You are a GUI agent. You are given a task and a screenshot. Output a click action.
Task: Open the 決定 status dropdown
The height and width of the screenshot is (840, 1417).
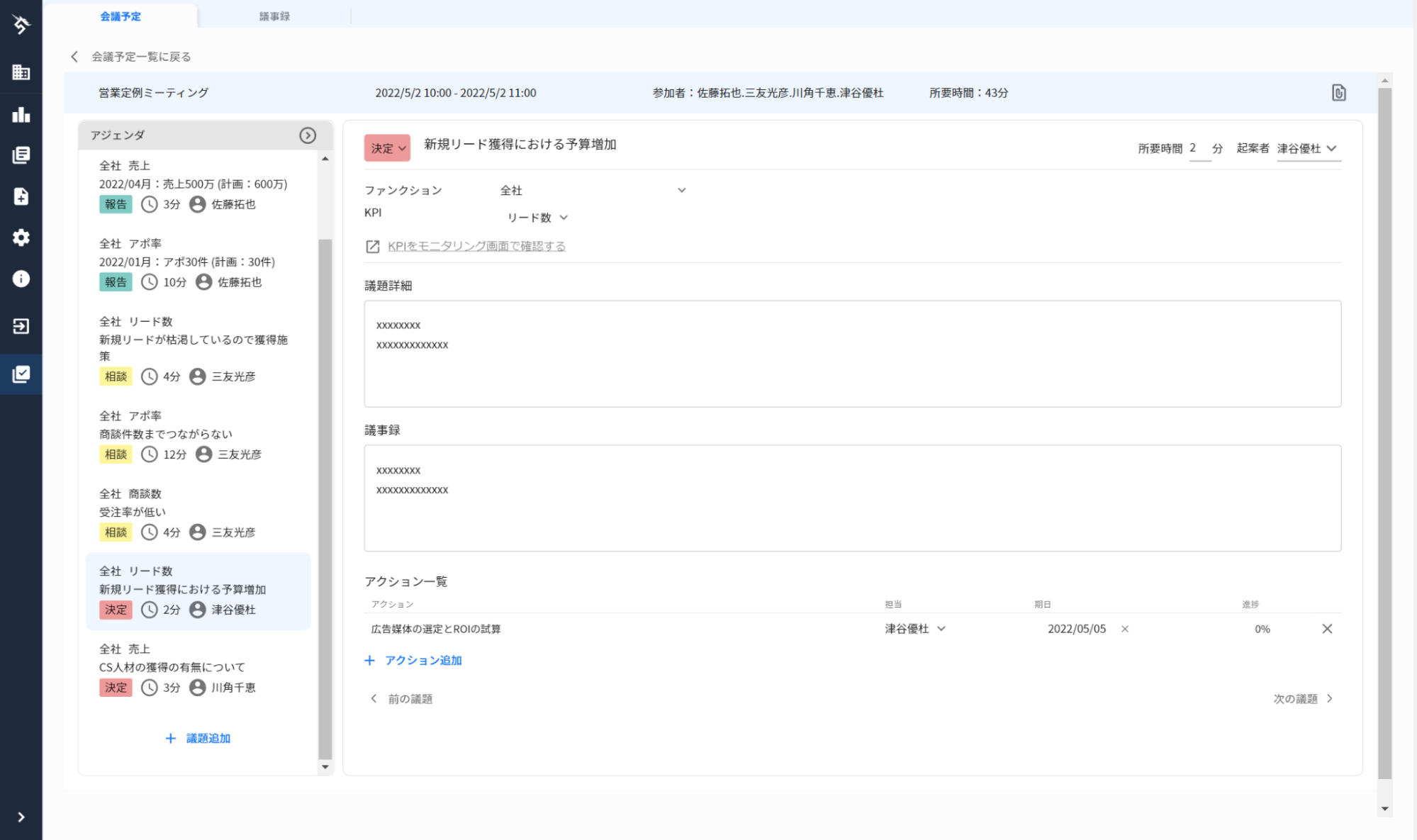pos(387,147)
